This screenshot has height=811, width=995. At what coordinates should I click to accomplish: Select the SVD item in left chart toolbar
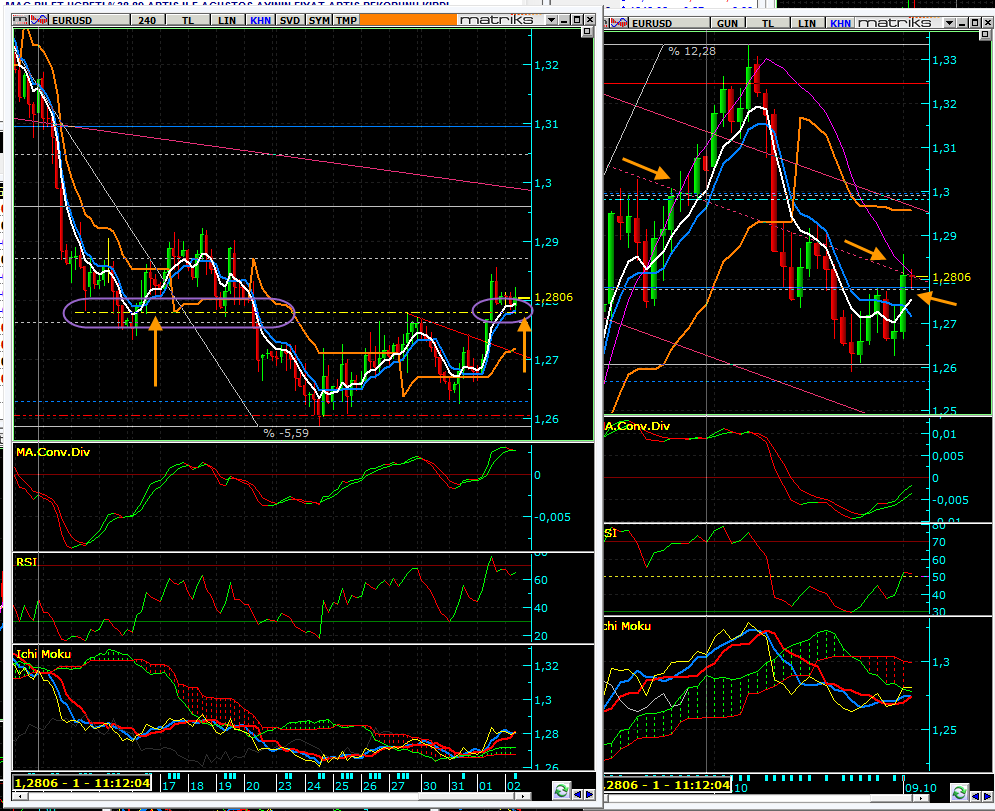pos(289,20)
